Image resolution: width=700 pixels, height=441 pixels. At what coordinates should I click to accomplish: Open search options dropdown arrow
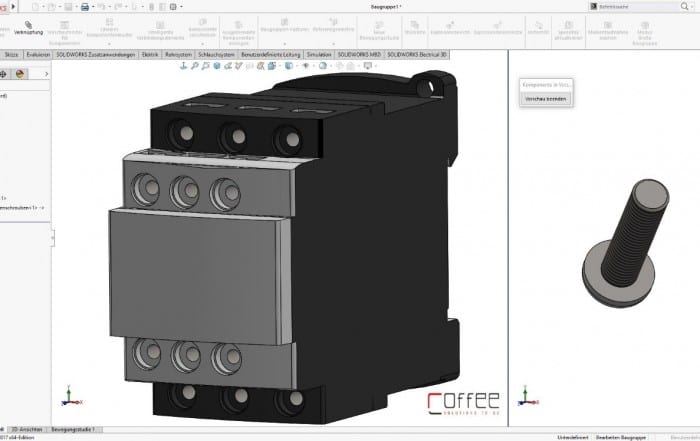click(x=692, y=6)
